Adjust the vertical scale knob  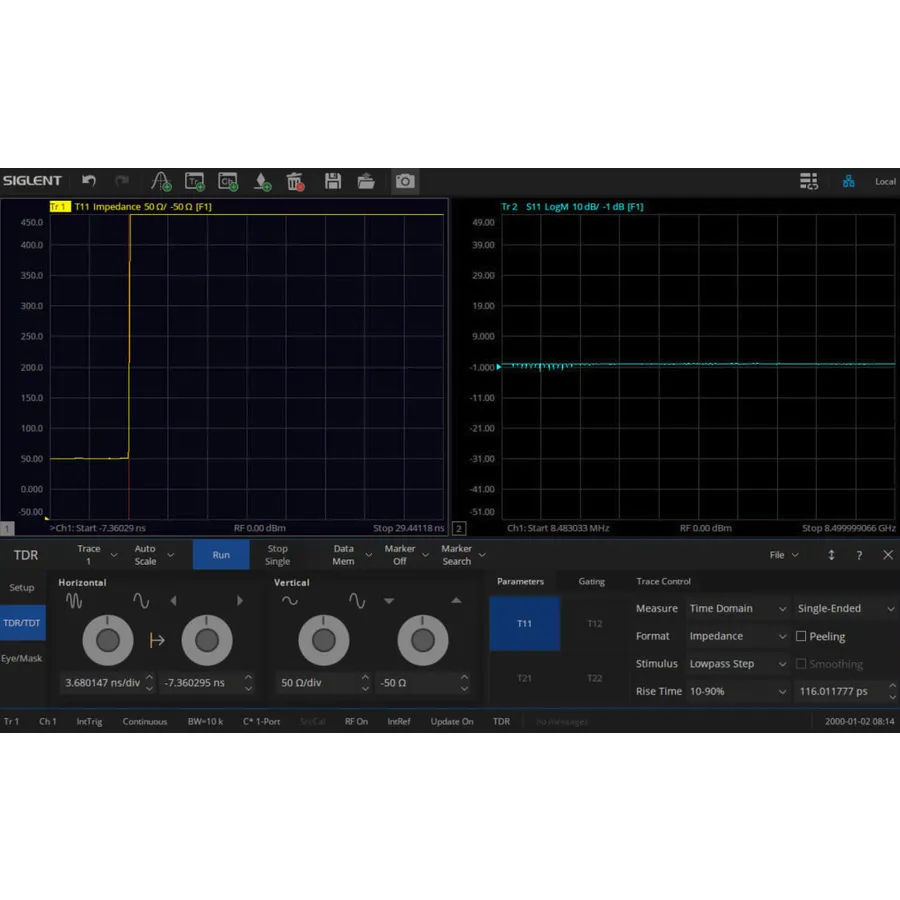(323, 640)
